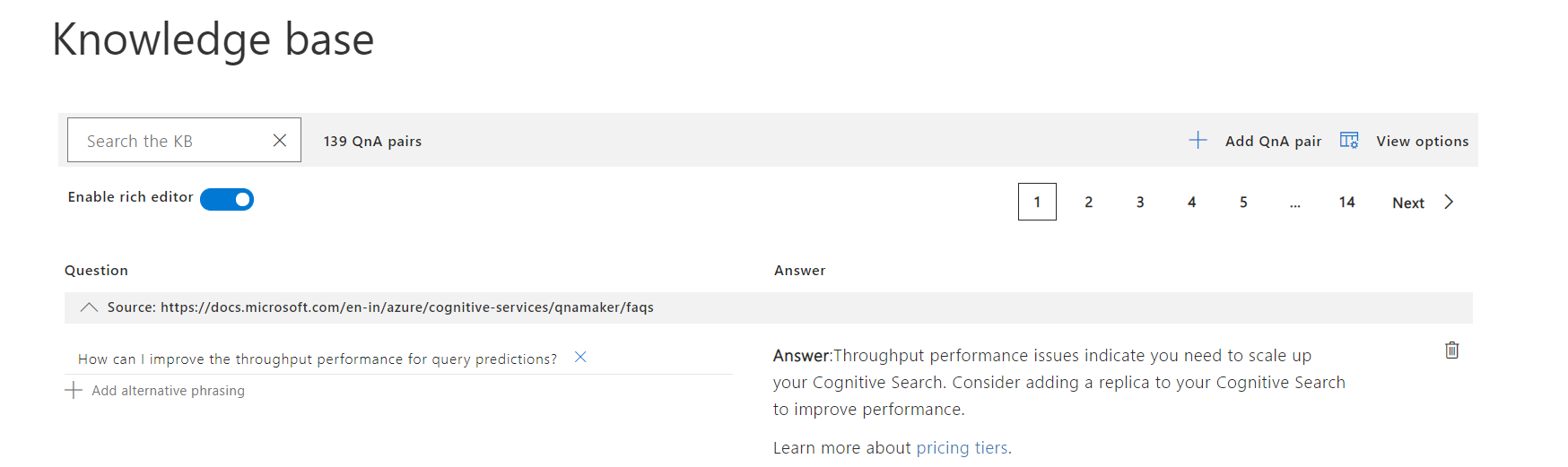Viewport: 1568px width, 467px height.
Task: Toggle the Enable rich editor switch
Action: [227, 199]
